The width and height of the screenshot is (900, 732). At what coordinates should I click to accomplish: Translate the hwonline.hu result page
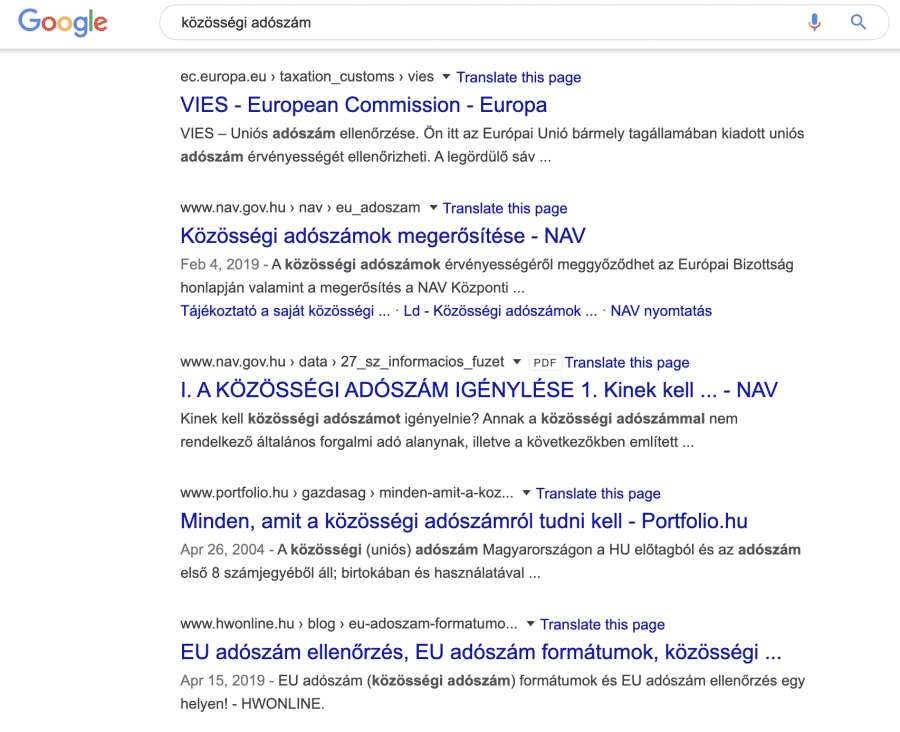pyautogui.click(x=602, y=624)
